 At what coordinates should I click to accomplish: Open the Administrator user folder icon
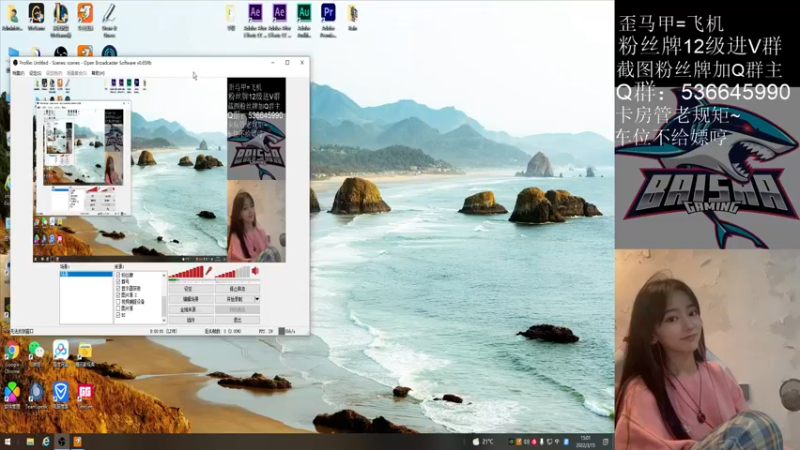12,17
